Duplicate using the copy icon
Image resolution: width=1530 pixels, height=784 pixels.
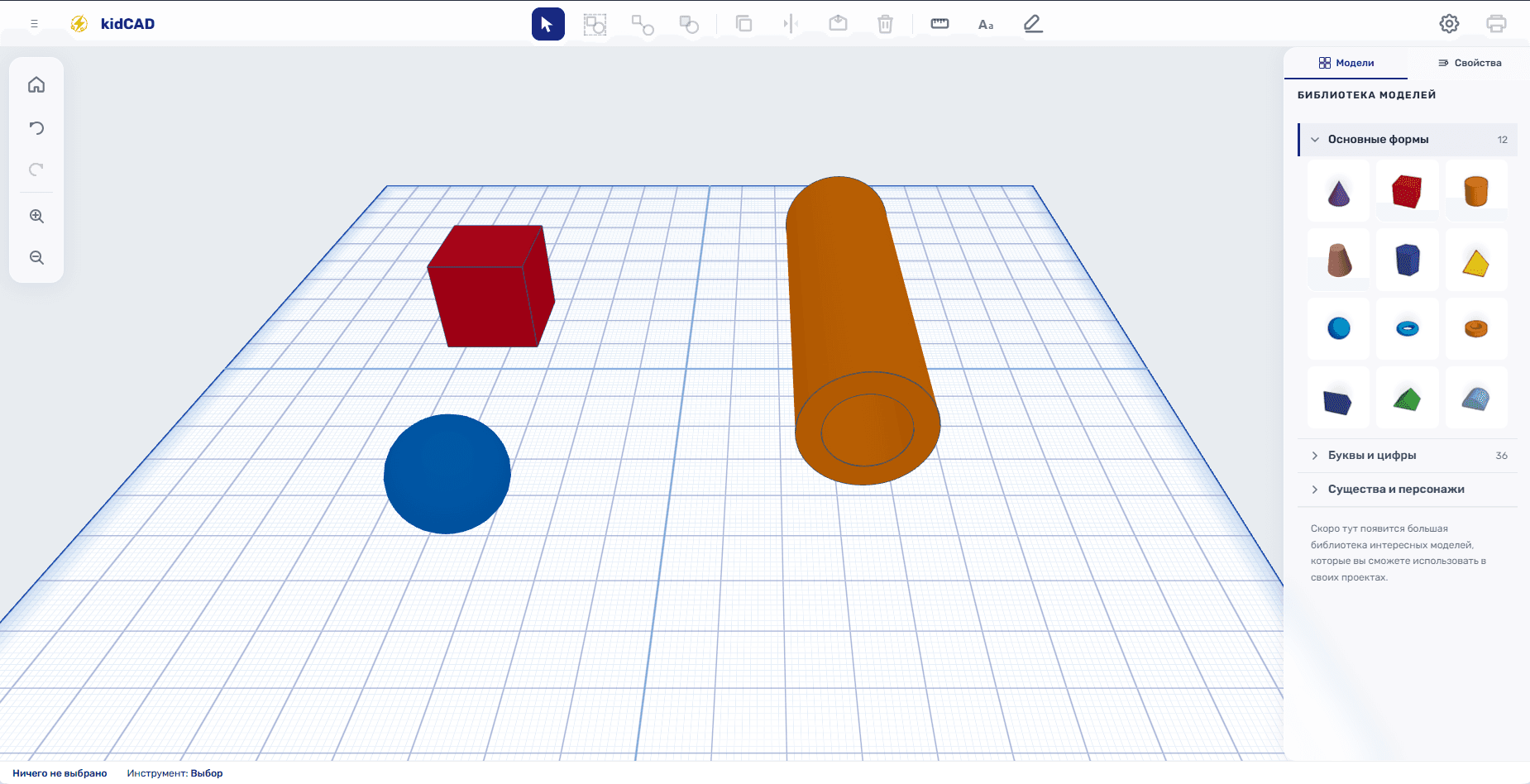tap(743, 24)
